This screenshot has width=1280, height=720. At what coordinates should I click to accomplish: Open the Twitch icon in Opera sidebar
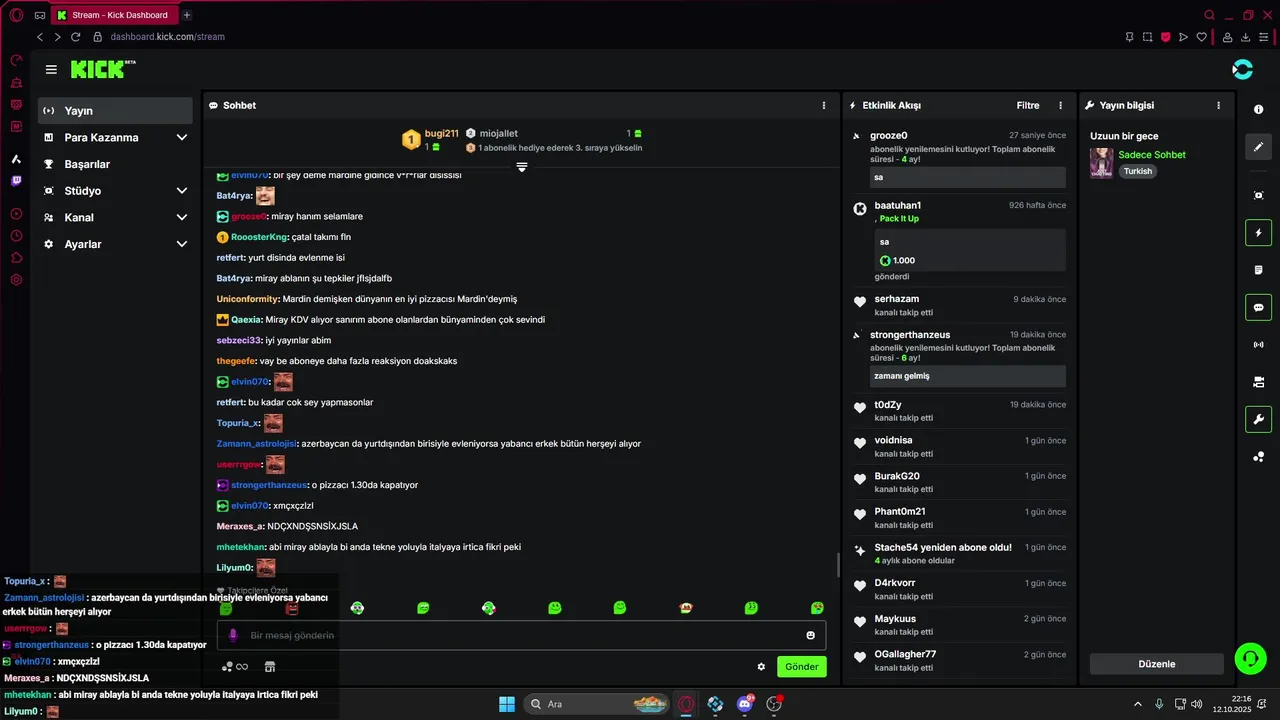(16, 181)
